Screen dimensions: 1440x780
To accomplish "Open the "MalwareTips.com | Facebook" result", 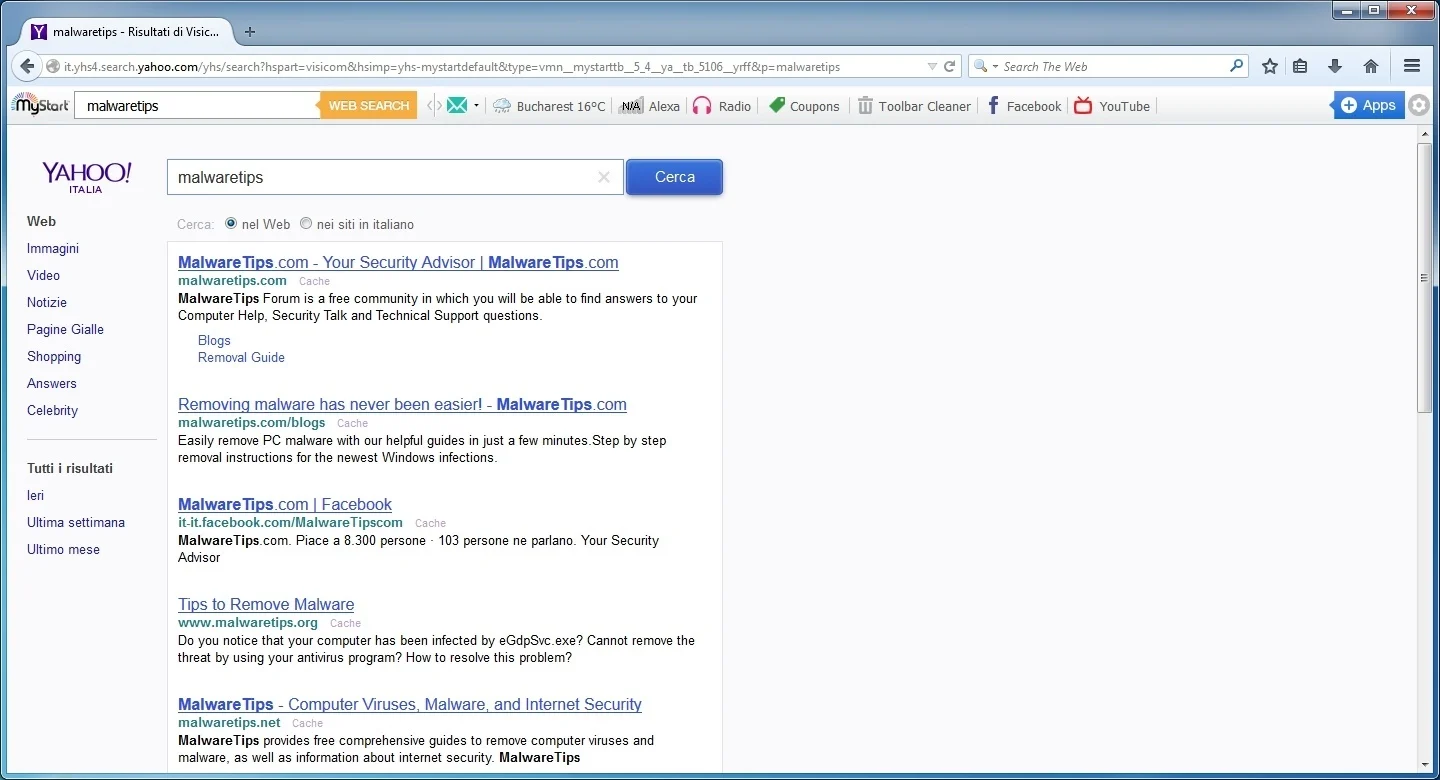I will (285, 504).
